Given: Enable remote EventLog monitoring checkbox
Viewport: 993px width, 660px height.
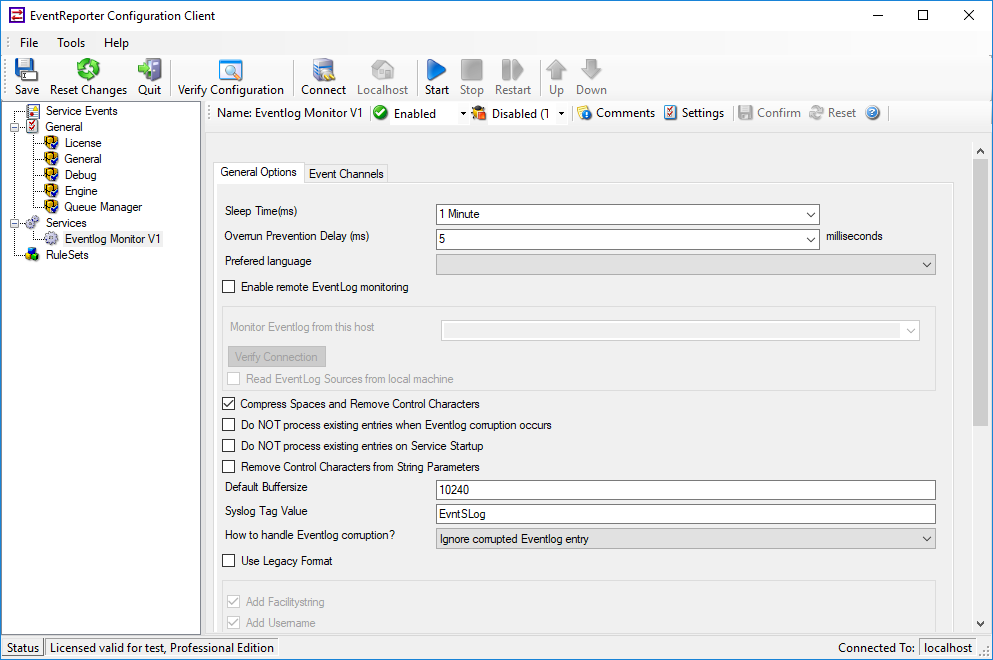Looking at the screenshot, I should [x=229, y=287].
